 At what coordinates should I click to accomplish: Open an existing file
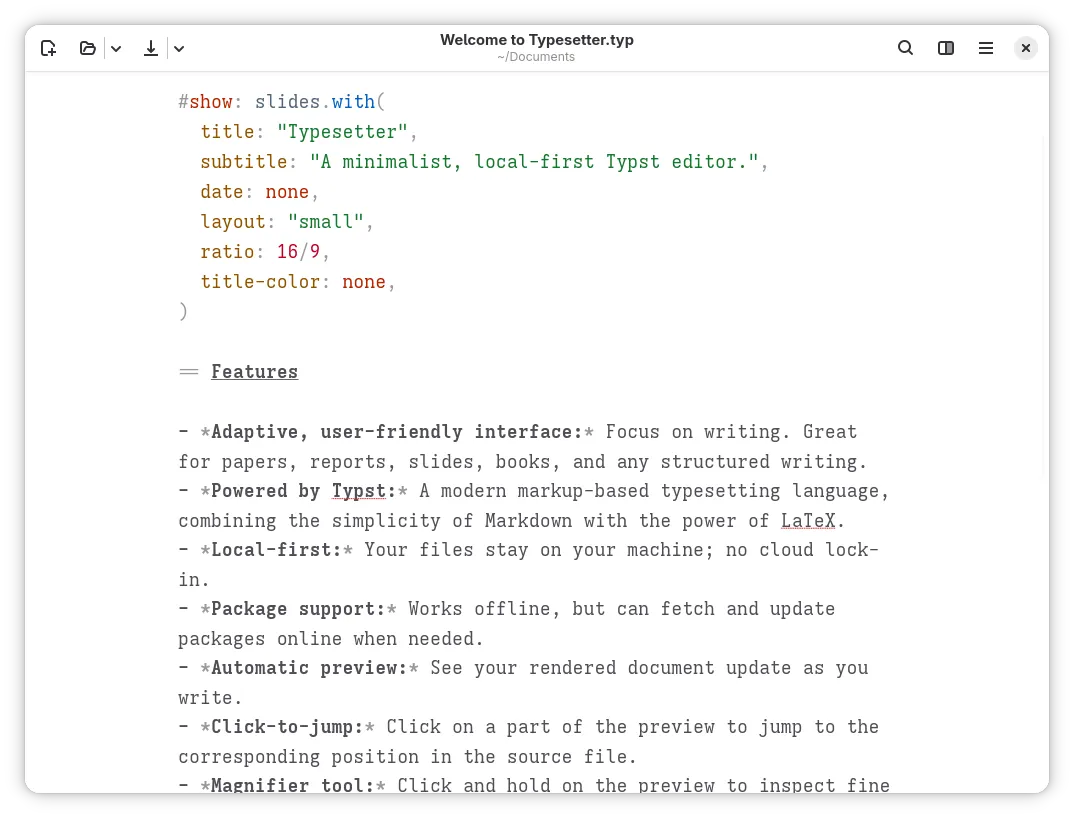tap(88, 48)
